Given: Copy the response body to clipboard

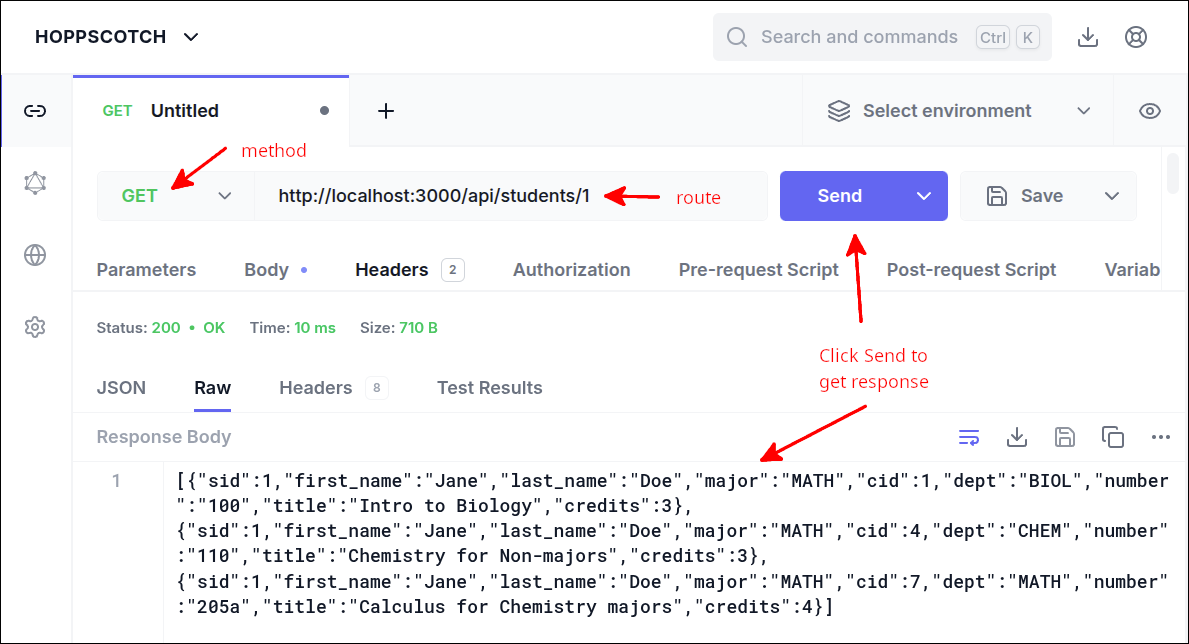Looking at the screenshot, I should [1112, 437].
